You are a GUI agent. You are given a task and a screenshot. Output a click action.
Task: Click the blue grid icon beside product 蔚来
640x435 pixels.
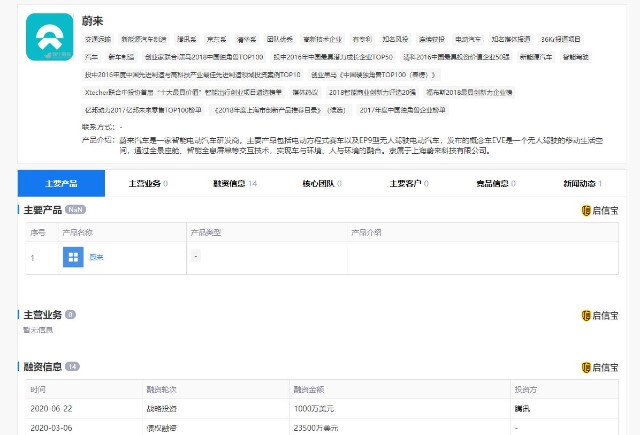coord(73,257)
